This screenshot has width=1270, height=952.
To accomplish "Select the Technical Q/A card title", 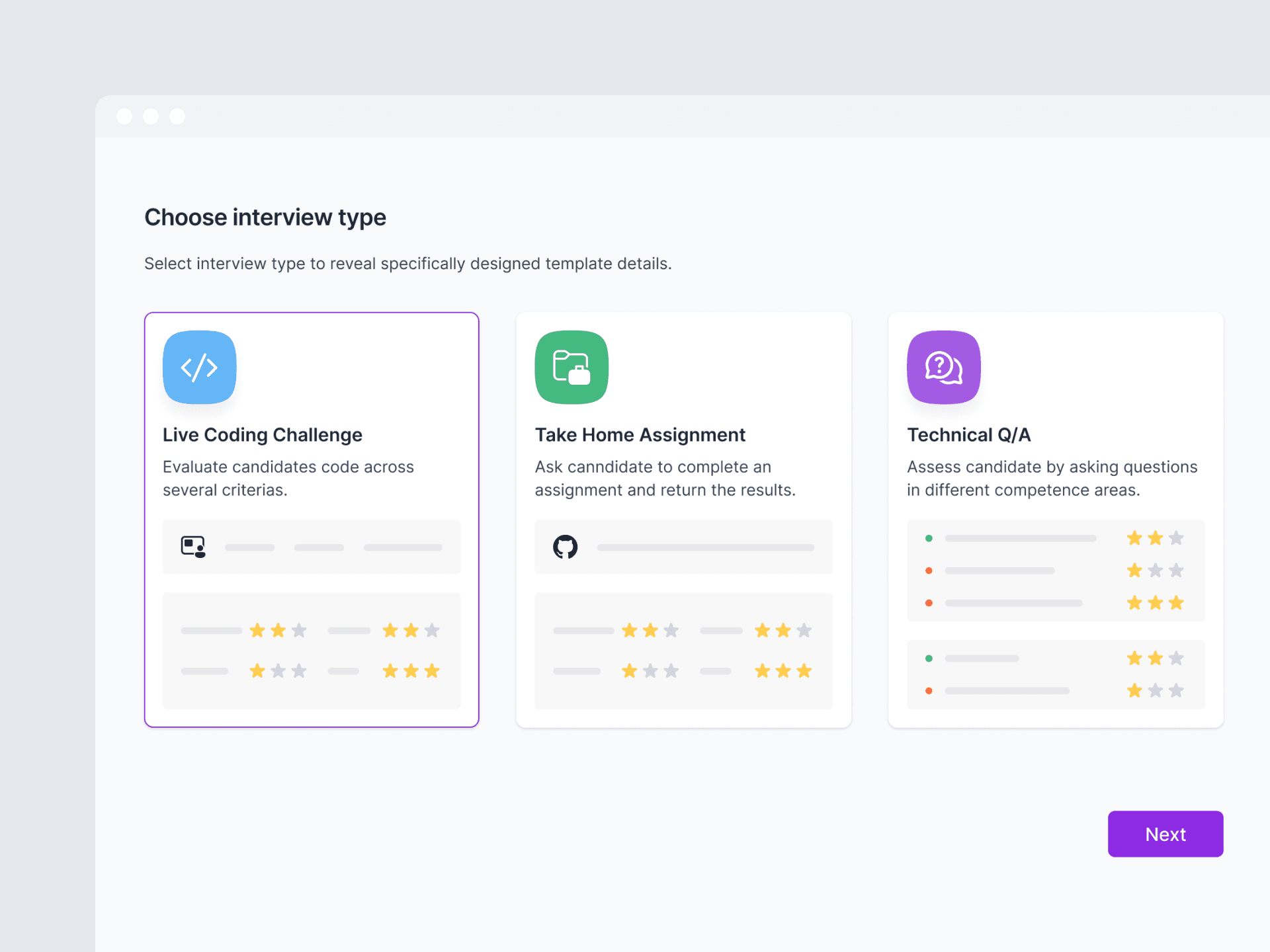I will 968,434.
